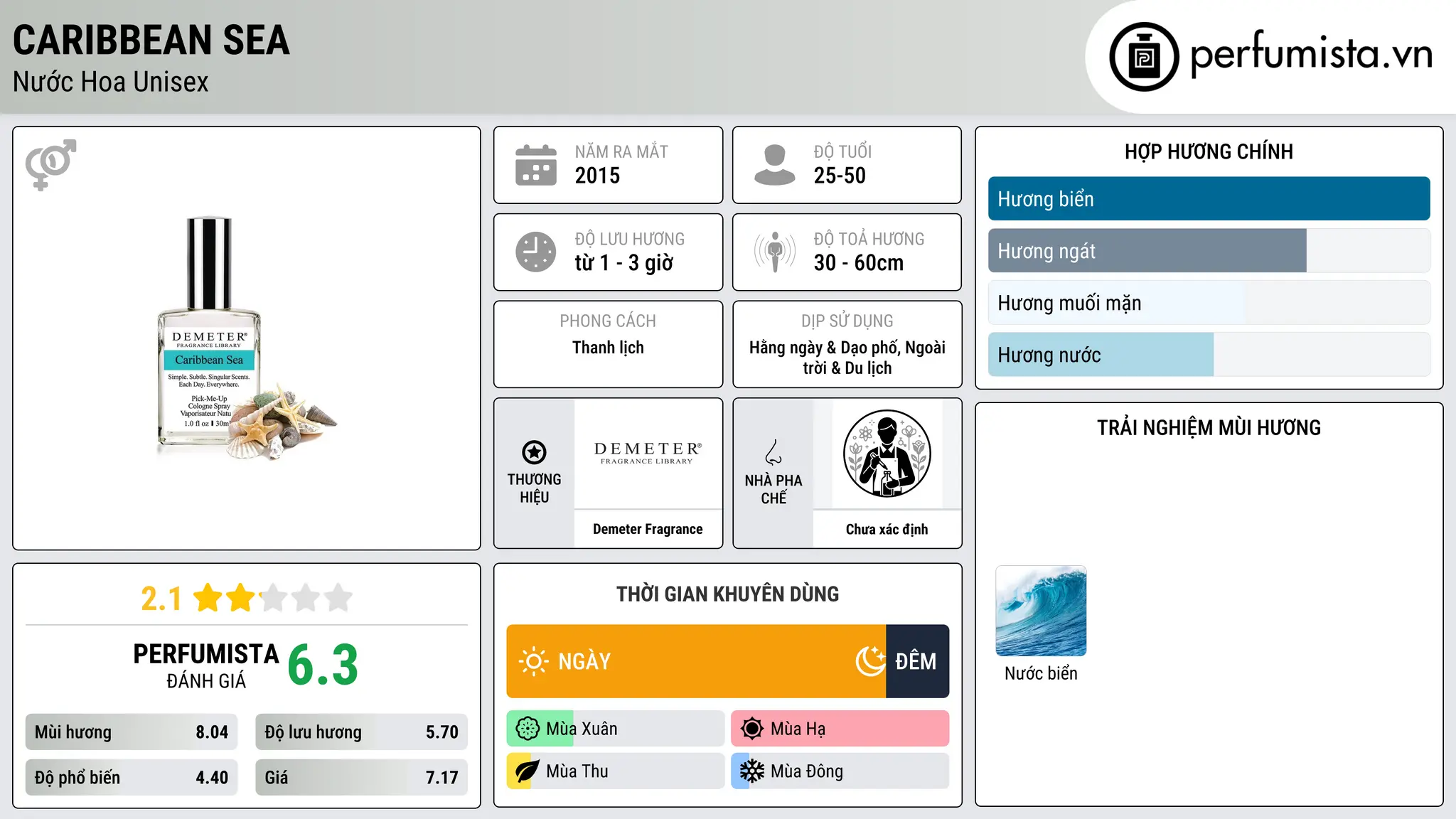This screenshot has width=1456, height=819.
Task: Click the person icon beside Độ tuổi
Action: 775,165
